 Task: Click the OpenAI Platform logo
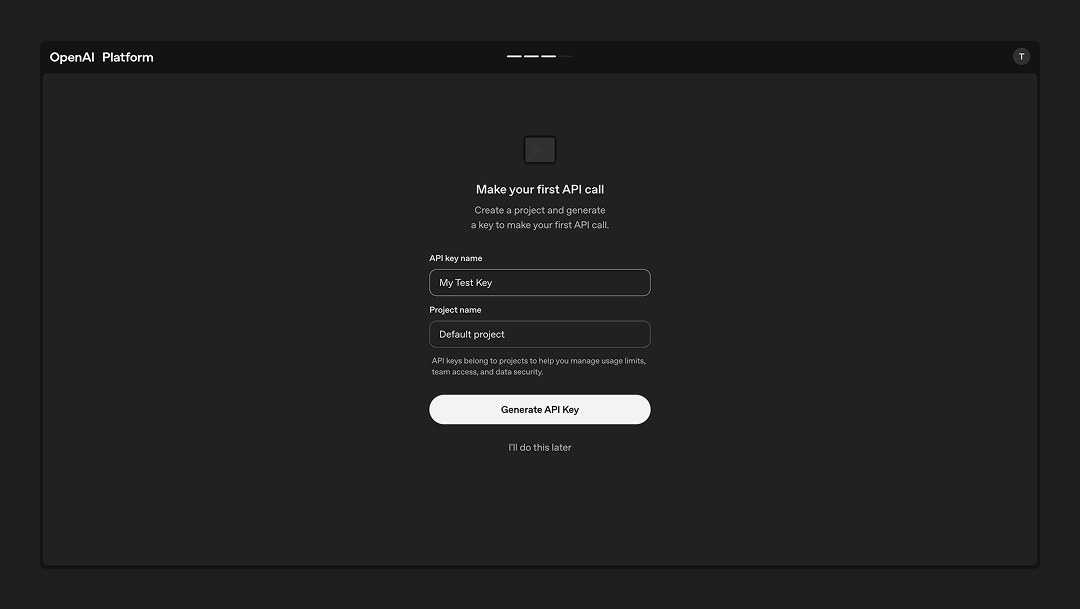coord(101,57)
